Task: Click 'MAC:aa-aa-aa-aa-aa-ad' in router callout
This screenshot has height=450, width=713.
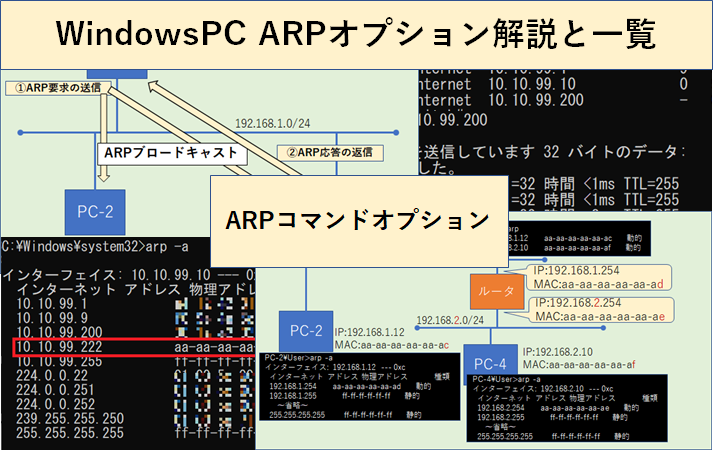Action: click(598, 285)
